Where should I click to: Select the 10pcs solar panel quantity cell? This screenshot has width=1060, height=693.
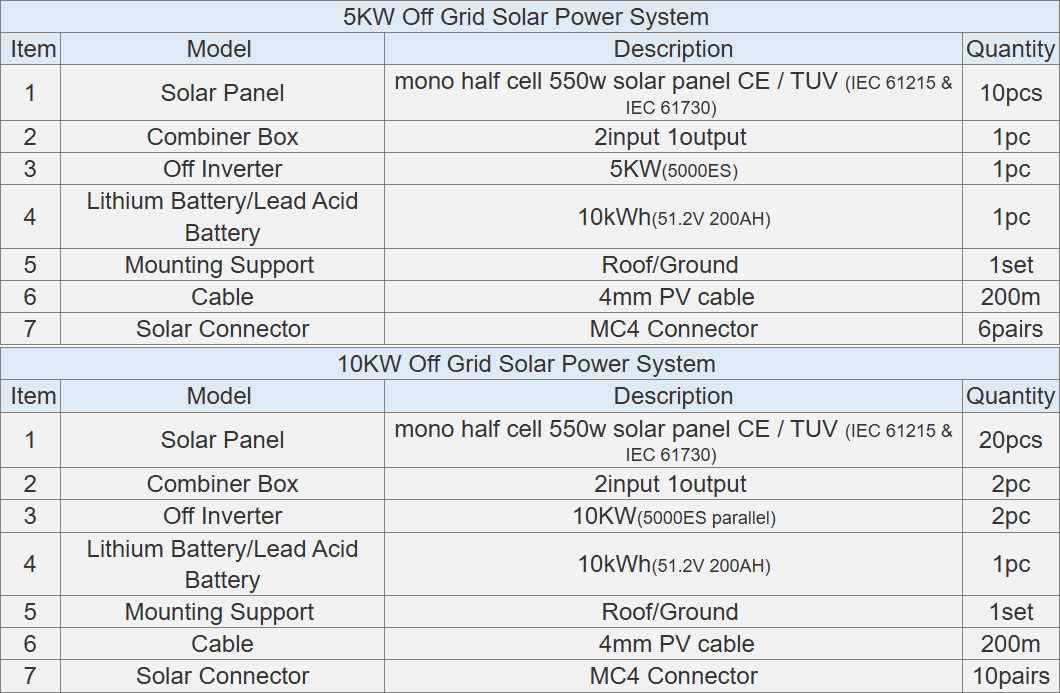click(1010, 93)
